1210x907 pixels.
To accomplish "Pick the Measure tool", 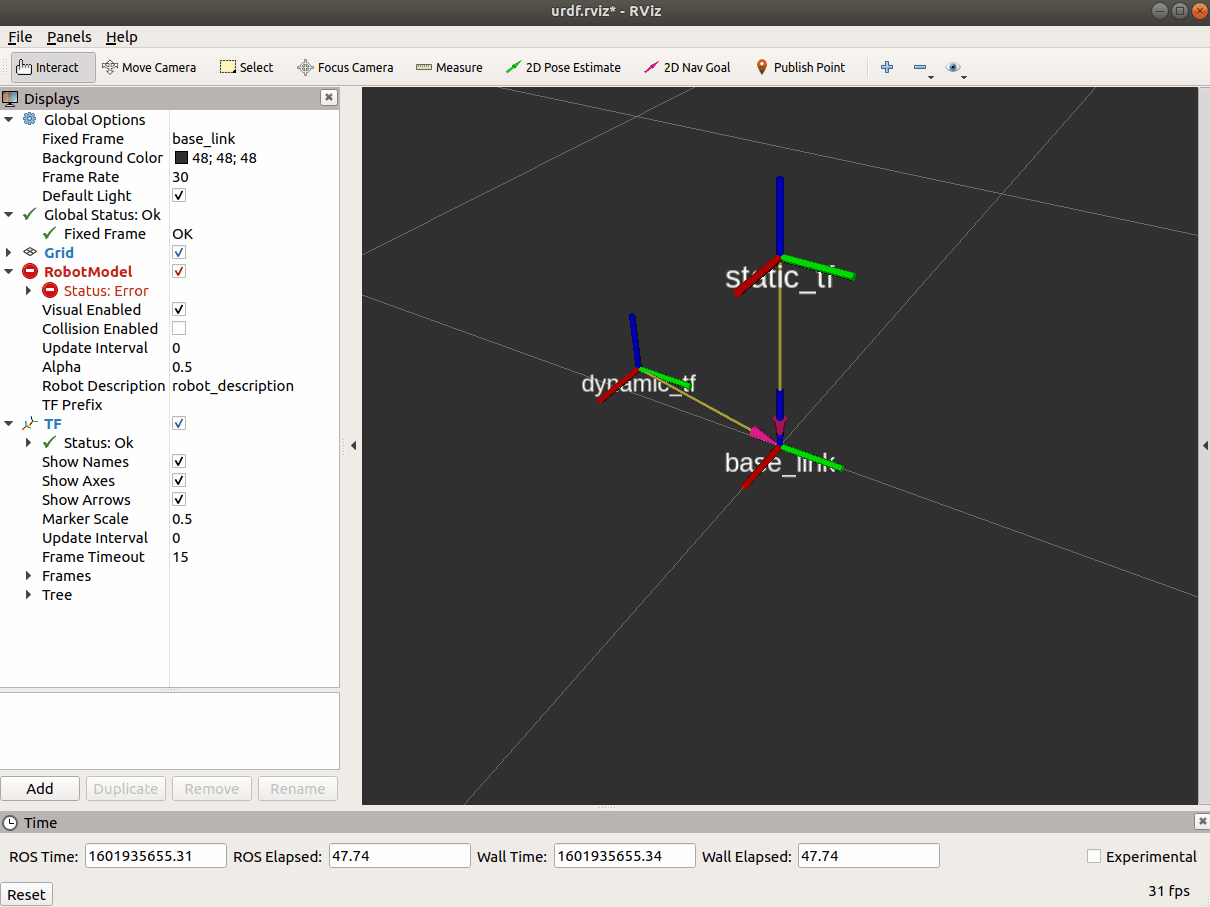I will click(x=449, y=68).
